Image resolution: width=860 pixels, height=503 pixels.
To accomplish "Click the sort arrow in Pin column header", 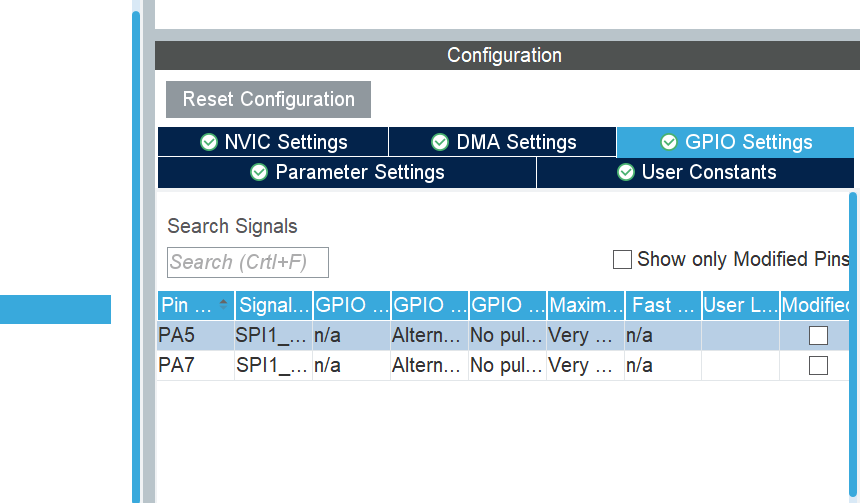I will [223, 304].
